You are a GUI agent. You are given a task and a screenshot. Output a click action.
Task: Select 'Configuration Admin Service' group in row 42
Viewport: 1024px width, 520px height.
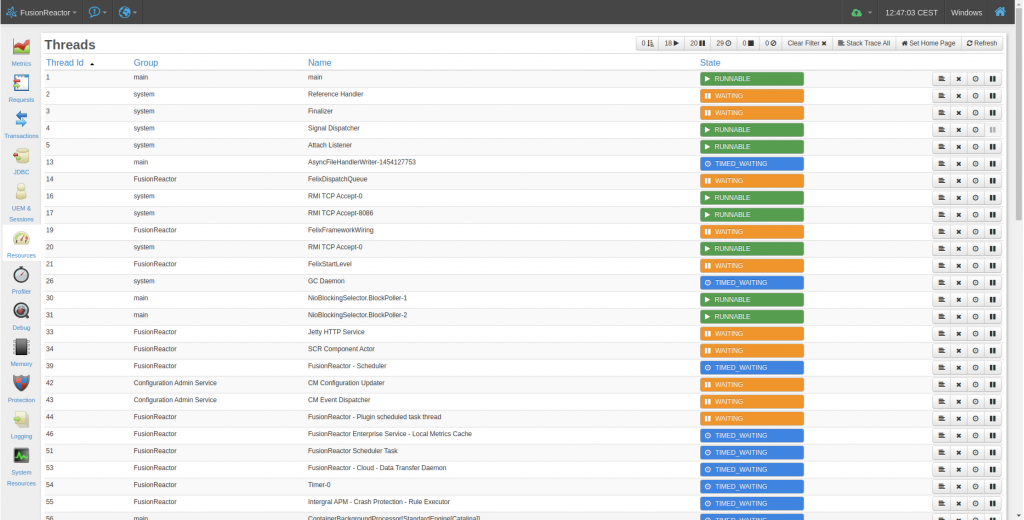click(x=175, y=383)
